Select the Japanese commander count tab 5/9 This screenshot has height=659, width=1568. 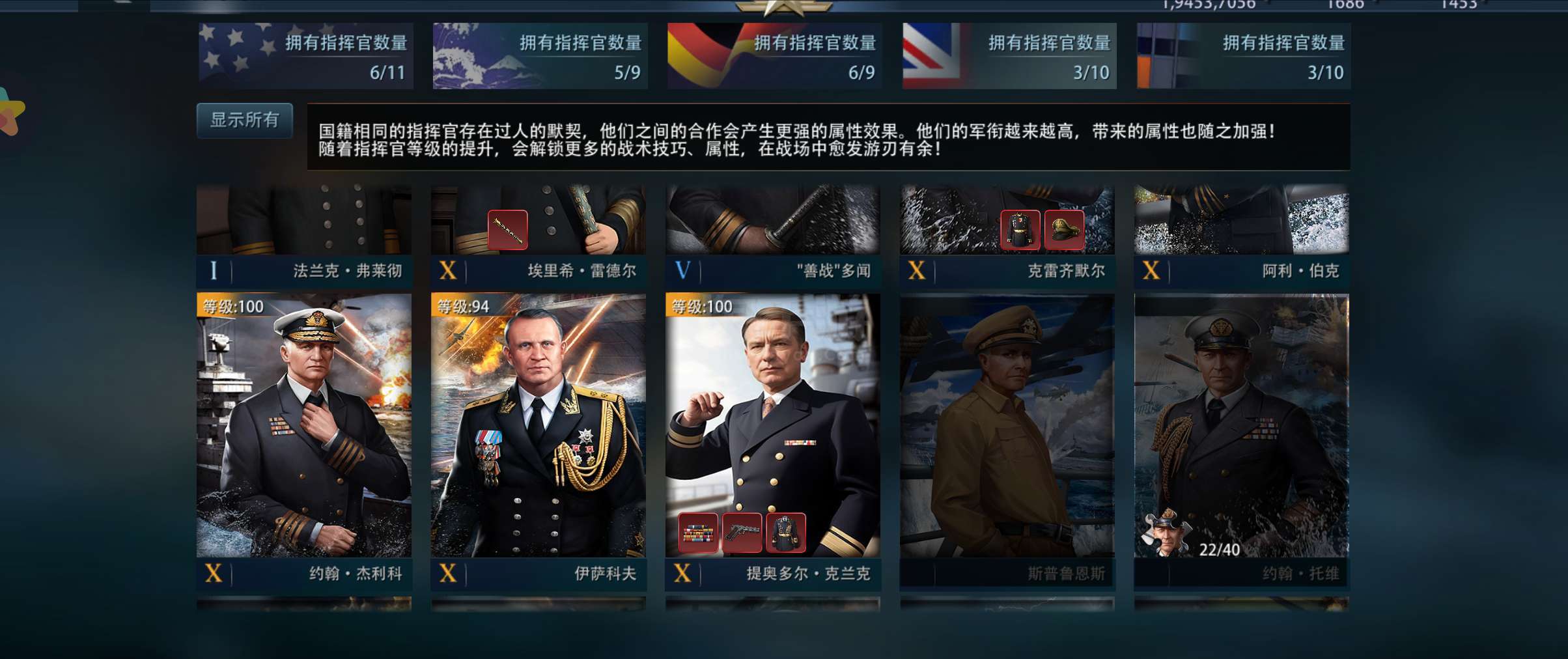tap(540, 56)
